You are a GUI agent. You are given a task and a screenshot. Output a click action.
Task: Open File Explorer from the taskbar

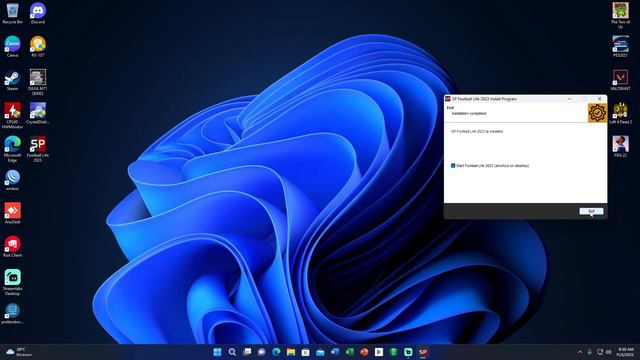tap(291, 352)
